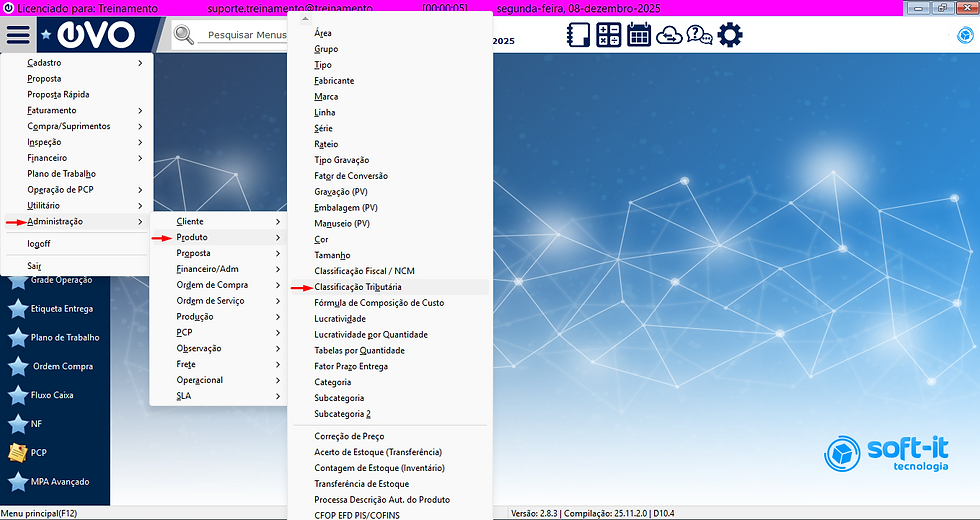The image size is (980, 520).
Task: Expand the Cliente submenu
Action: click(x=219, y=222)
